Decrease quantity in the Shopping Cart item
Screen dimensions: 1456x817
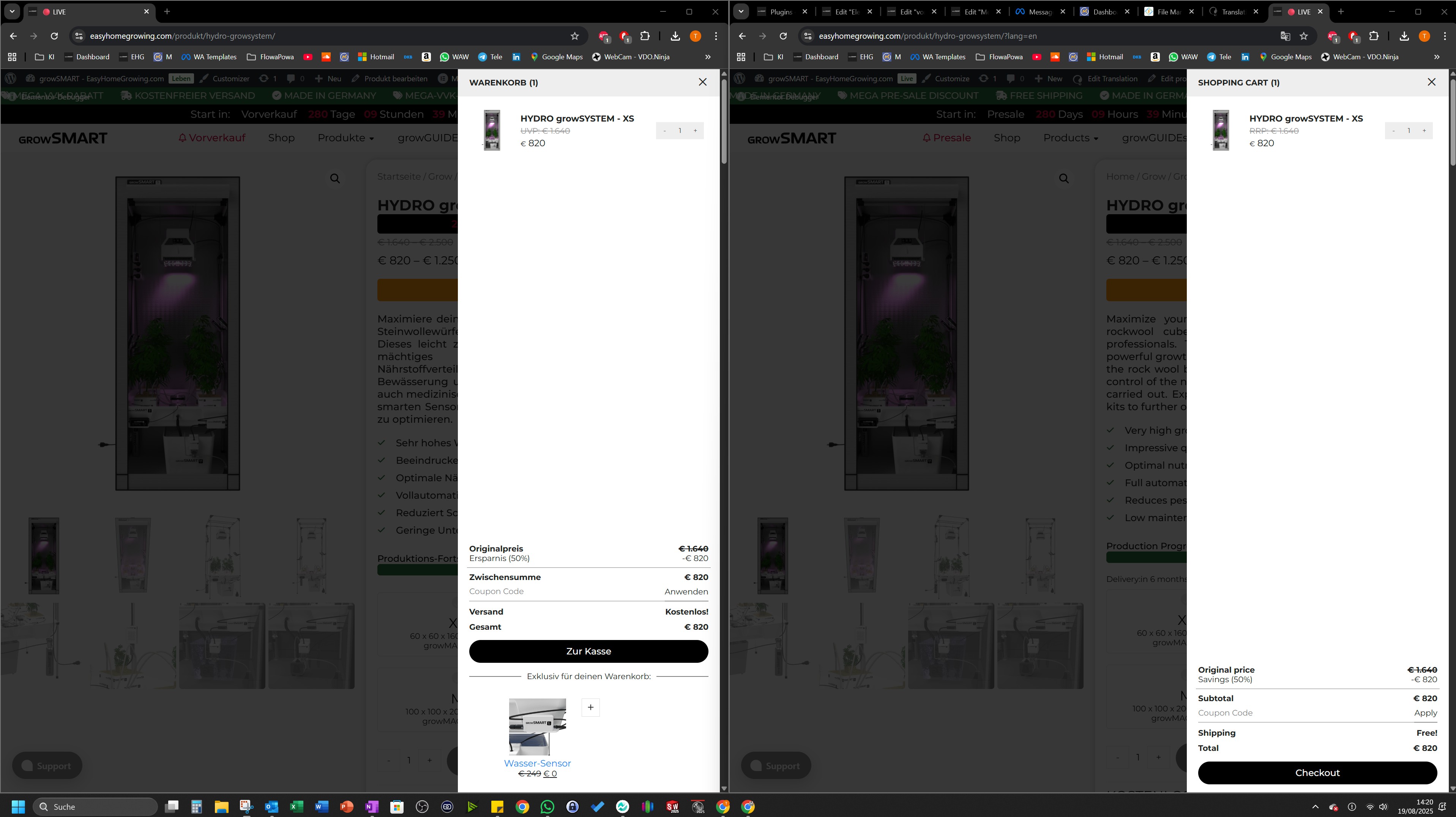tap(1393, 131)
